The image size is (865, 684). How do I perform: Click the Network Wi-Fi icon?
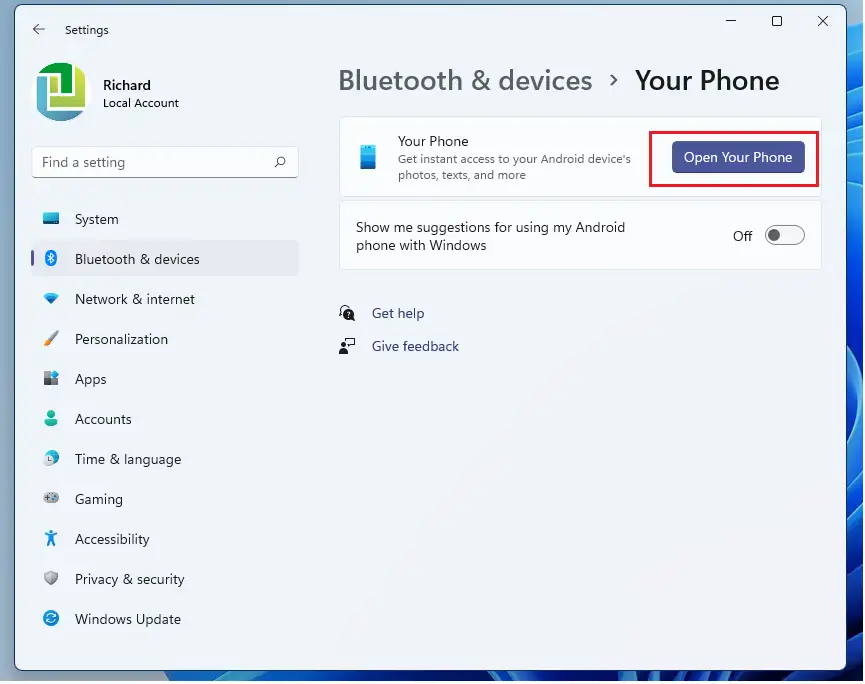coord(51,299)
